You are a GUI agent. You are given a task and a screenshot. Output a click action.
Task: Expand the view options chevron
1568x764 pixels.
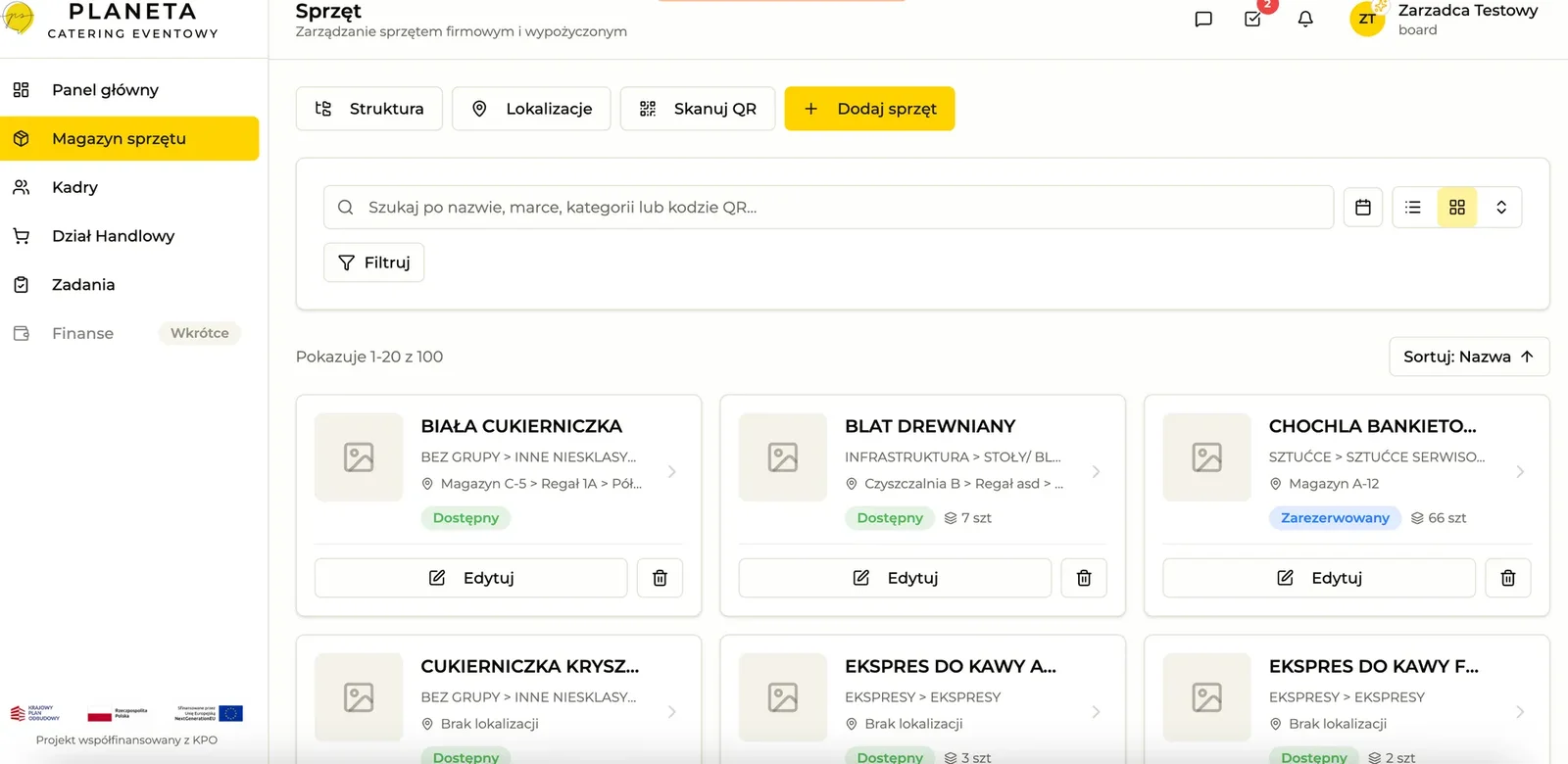pos(1501,208)
